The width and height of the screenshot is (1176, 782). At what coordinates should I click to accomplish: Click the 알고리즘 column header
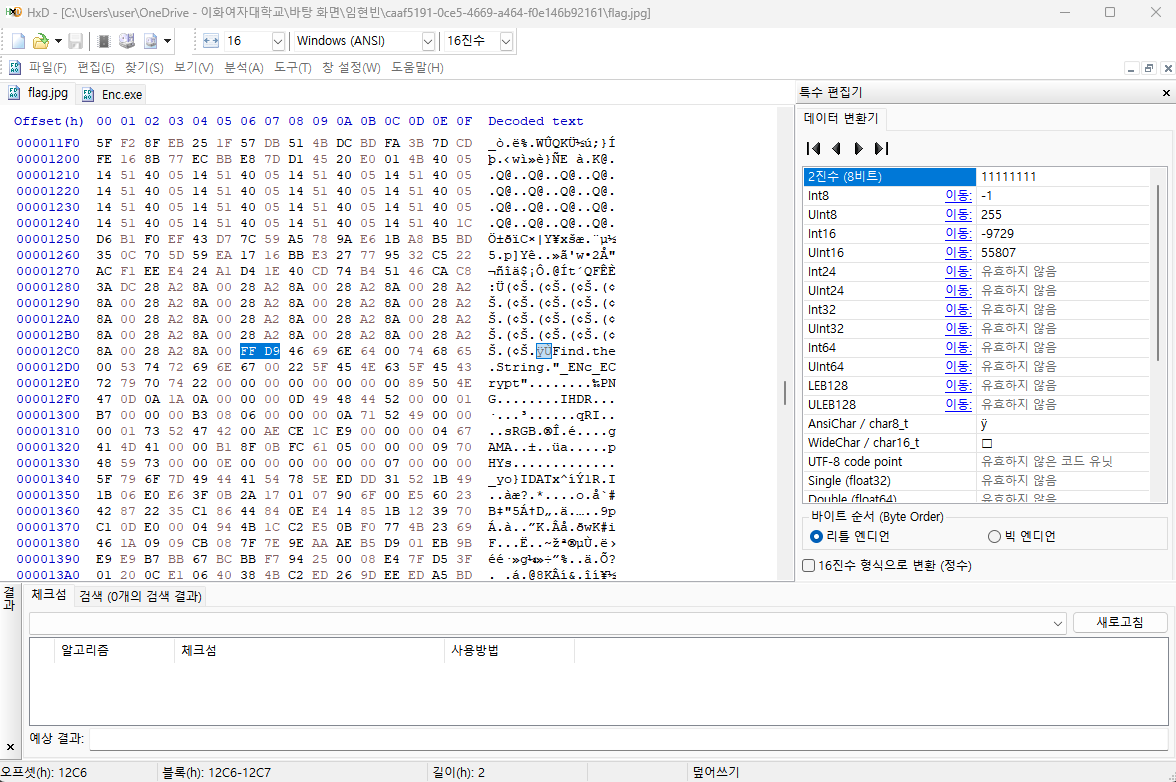coord(115,650)
